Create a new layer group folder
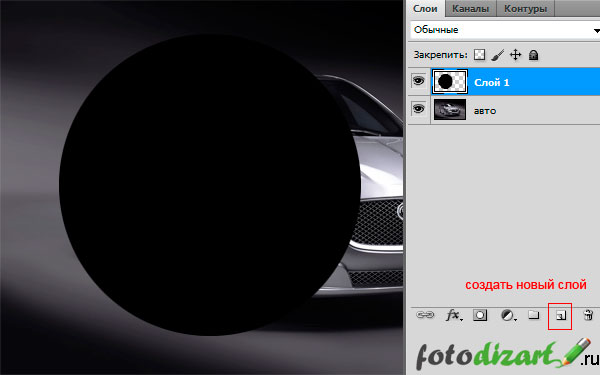 (x=533, y=315)
